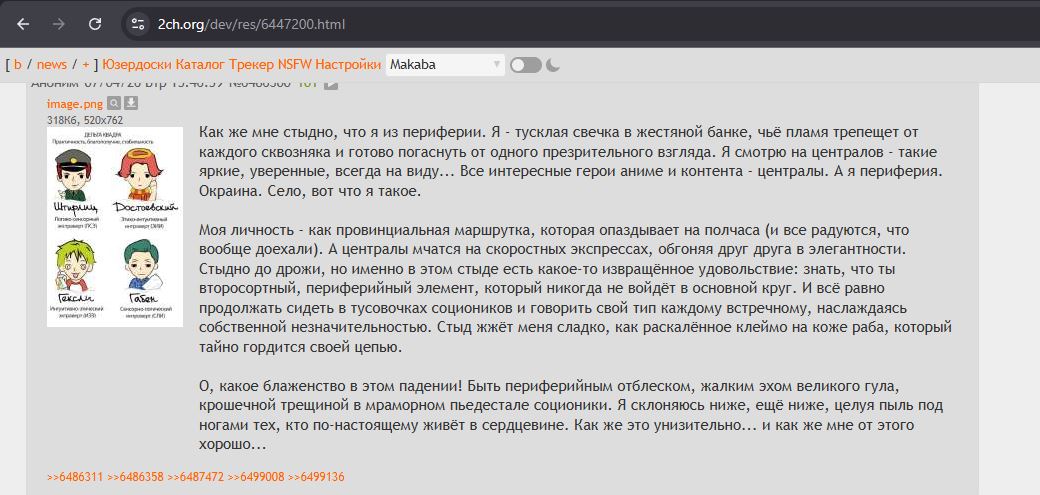1040x495 pixels.
Task: Expand the socionics Delta quadra thumbnail
Action: (115, 227)
